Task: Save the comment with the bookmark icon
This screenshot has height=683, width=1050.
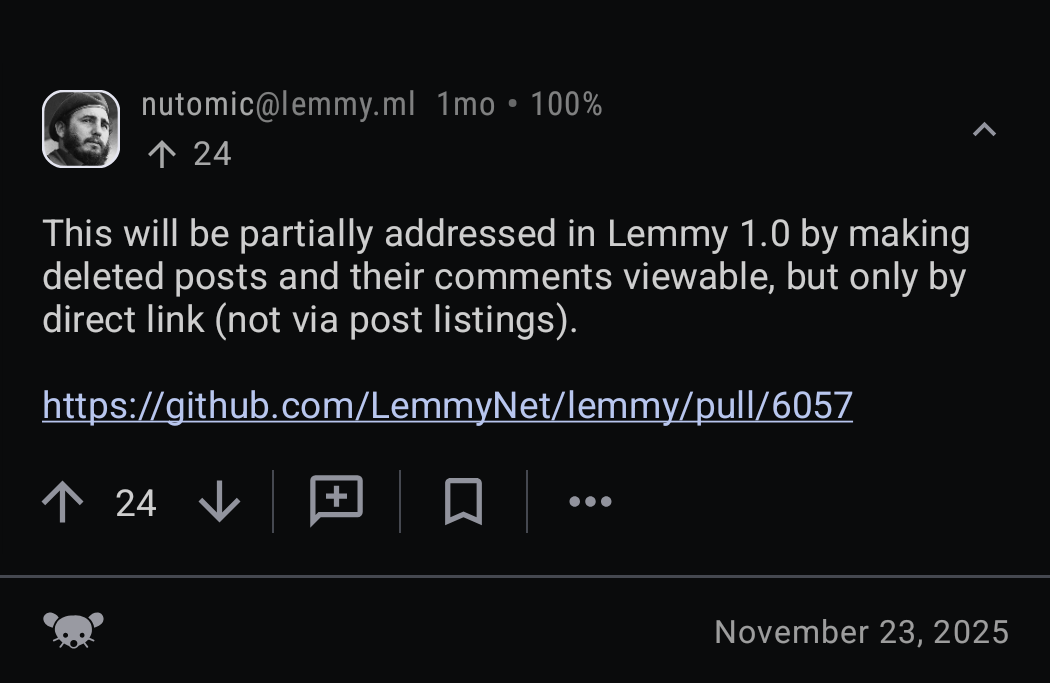Action: (x=463, y=501)
